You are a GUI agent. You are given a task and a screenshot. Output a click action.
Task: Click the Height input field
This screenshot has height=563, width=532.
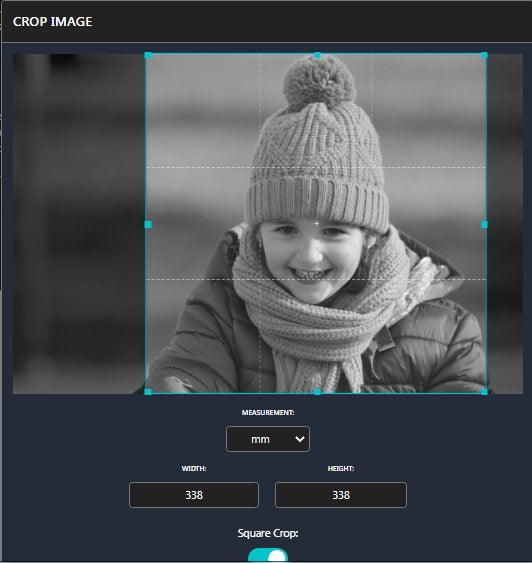(x=341, y=495)
